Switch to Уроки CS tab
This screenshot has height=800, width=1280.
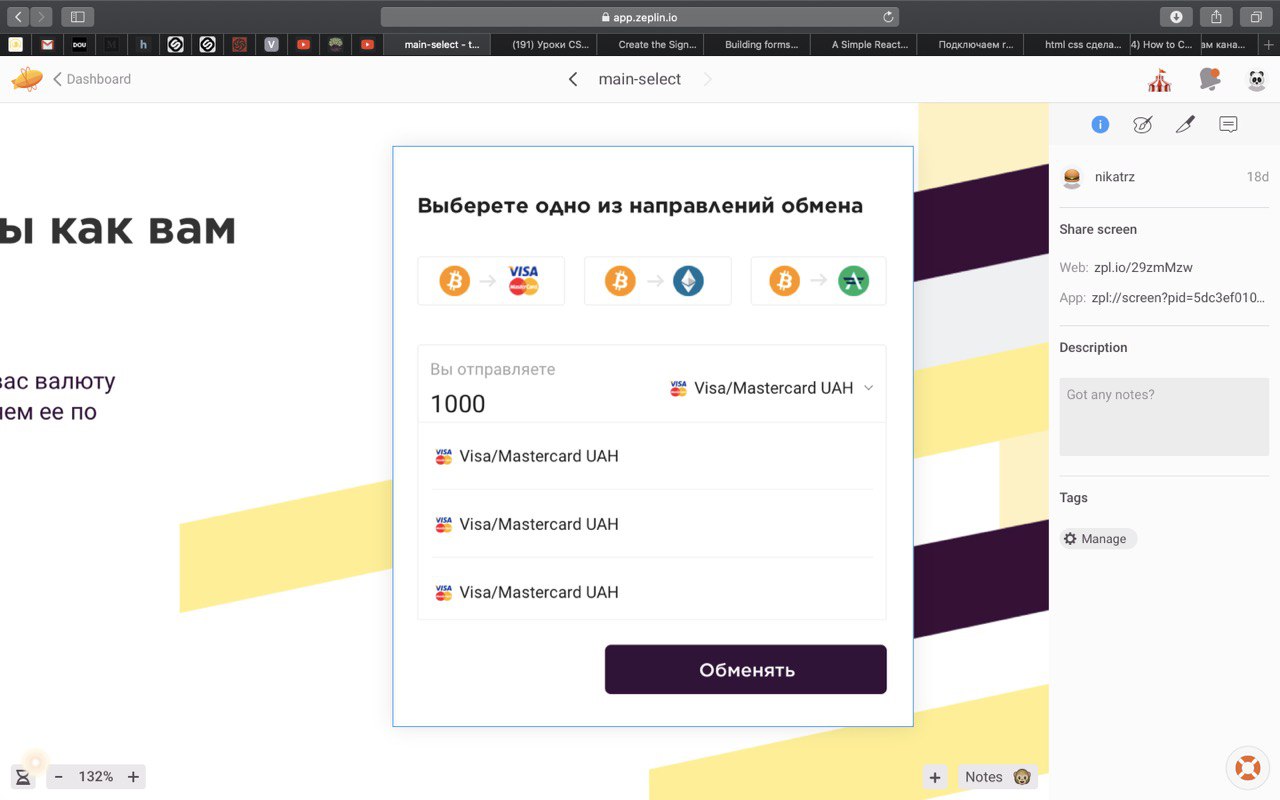[545, 44]
